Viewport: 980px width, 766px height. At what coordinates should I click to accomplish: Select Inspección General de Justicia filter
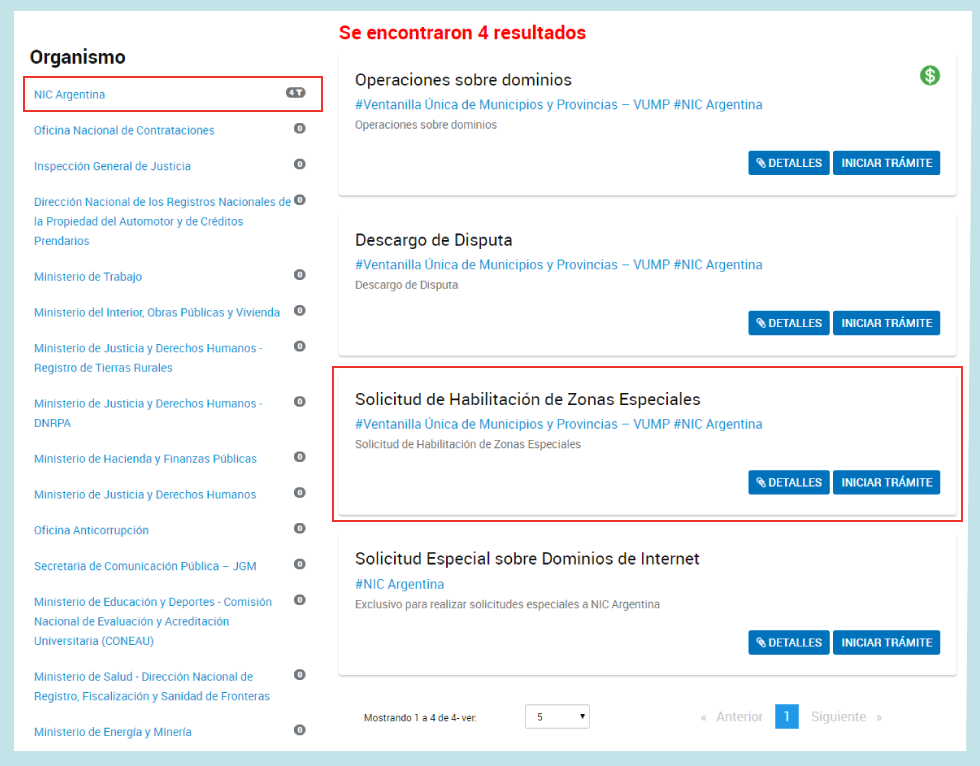coord(112,166)
